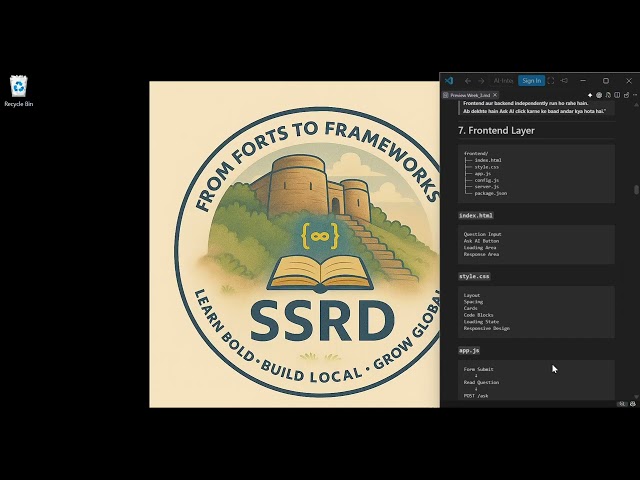Click 'Question Input' text
Image resolution: width=640 pixels, height=480 pixels.
(482, 234)
